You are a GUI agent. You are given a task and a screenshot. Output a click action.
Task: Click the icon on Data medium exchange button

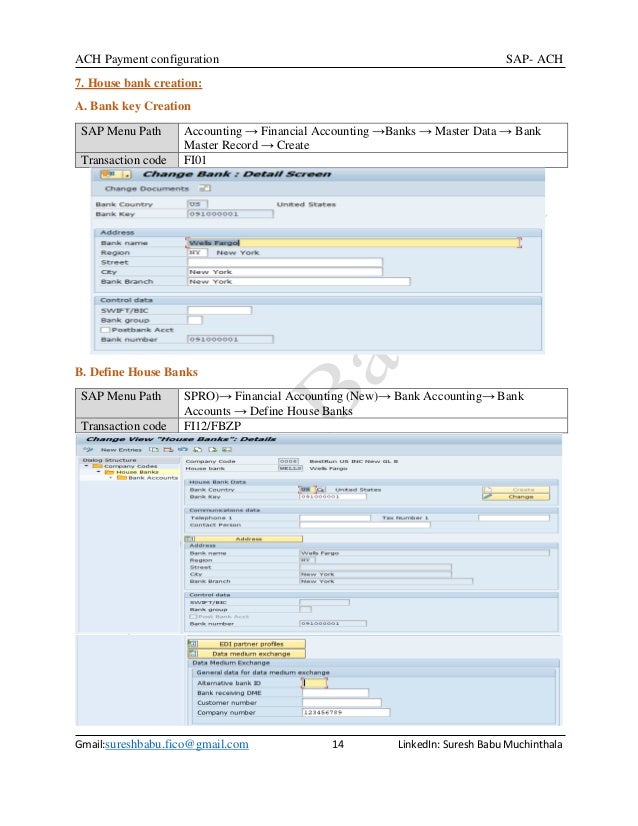click(193, 654)
